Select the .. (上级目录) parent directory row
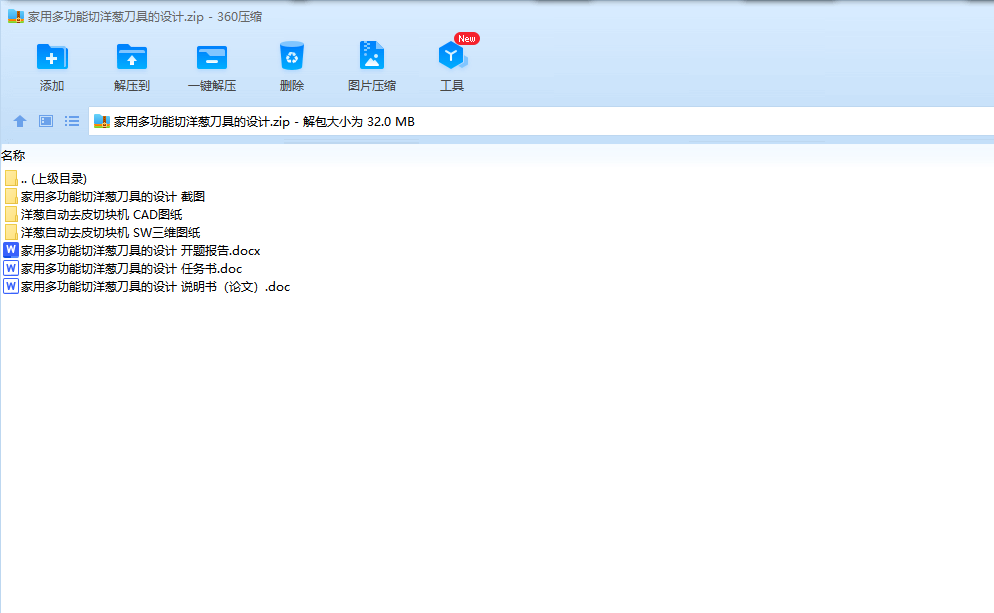Viewport: 994px width, 613px height. point(46,179)
